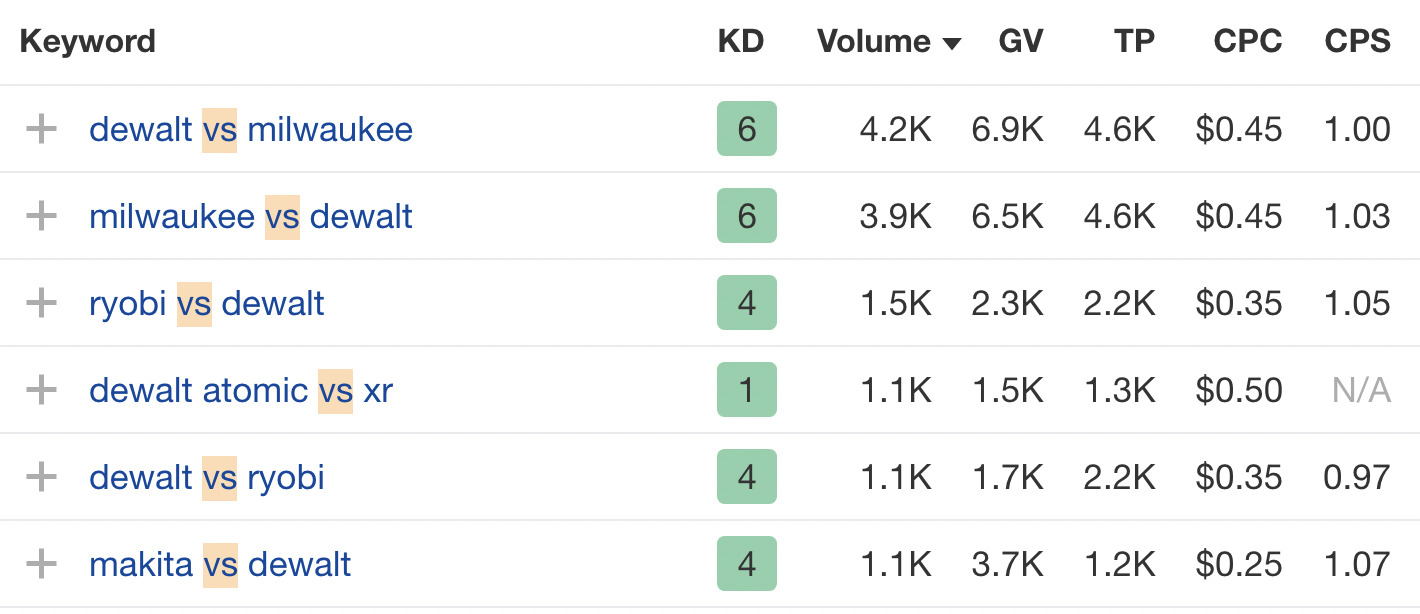Image resolution: width=1420 pixels, height=614 pixels.
Task: Click the KD badge for "makita vs dewalt"
Action: pos(746,564)
